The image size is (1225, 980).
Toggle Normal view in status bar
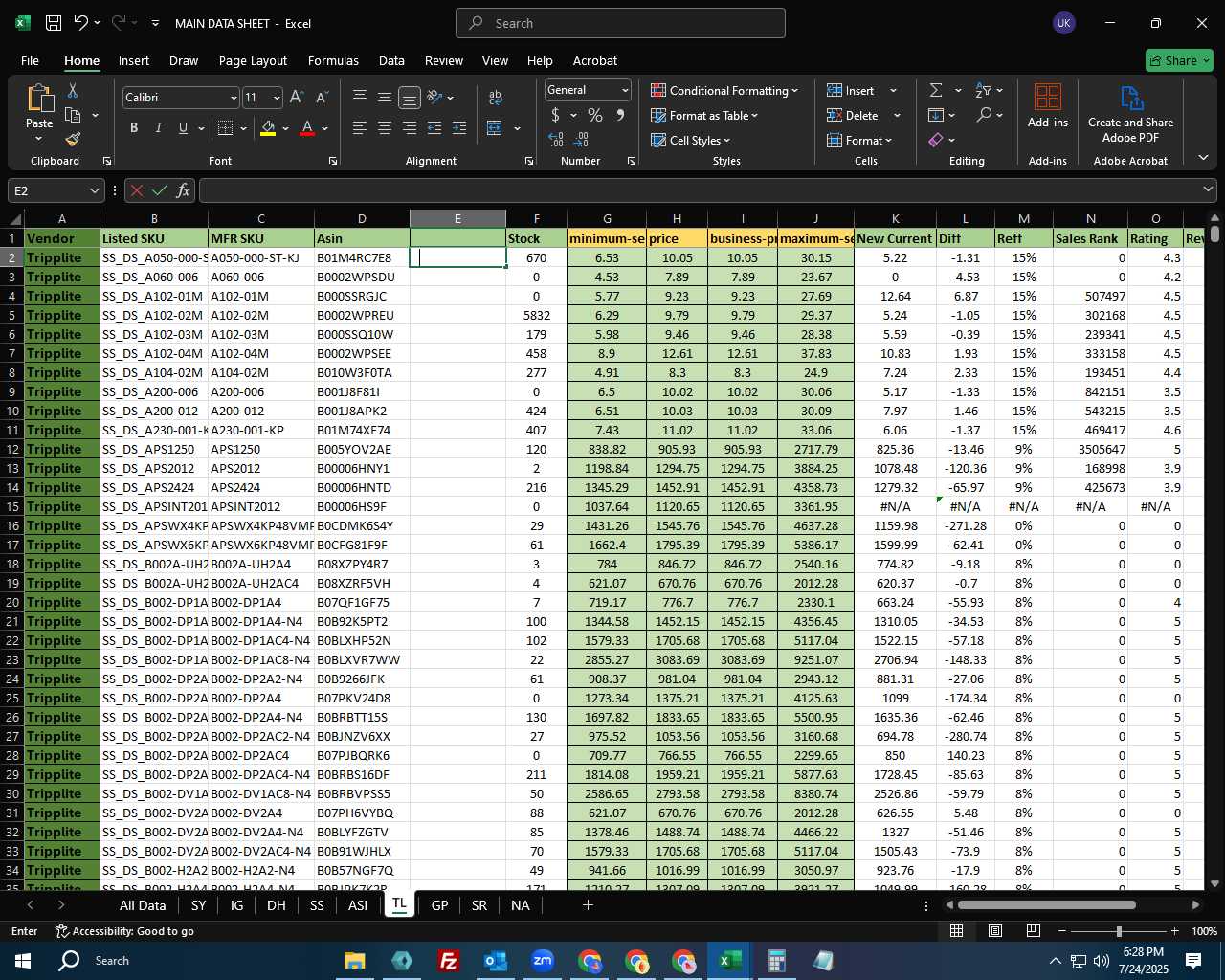[957, 930]
